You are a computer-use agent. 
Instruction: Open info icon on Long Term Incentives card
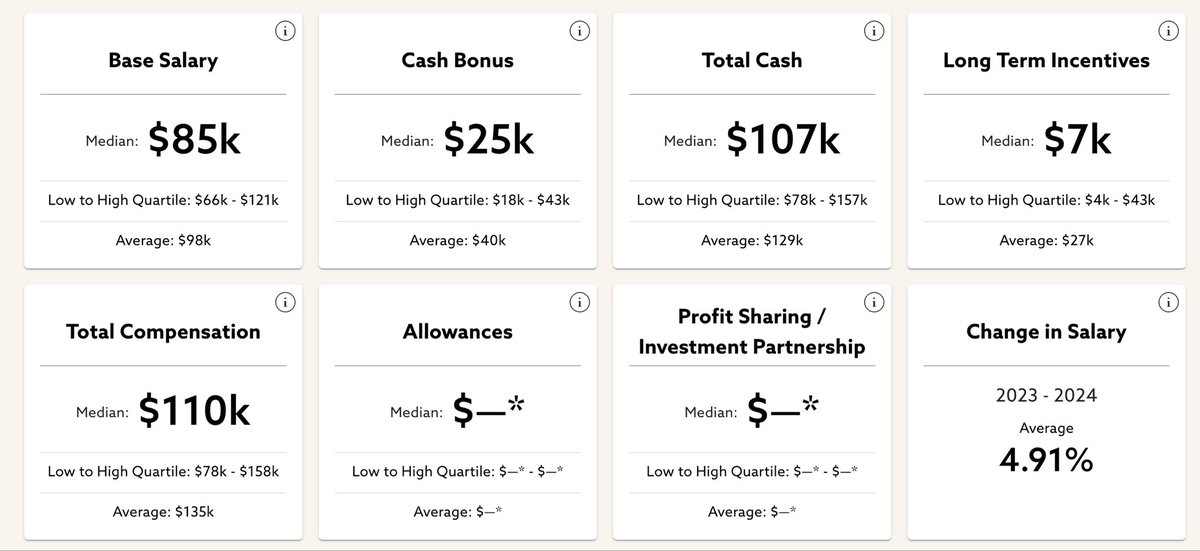coord(1167,31)
